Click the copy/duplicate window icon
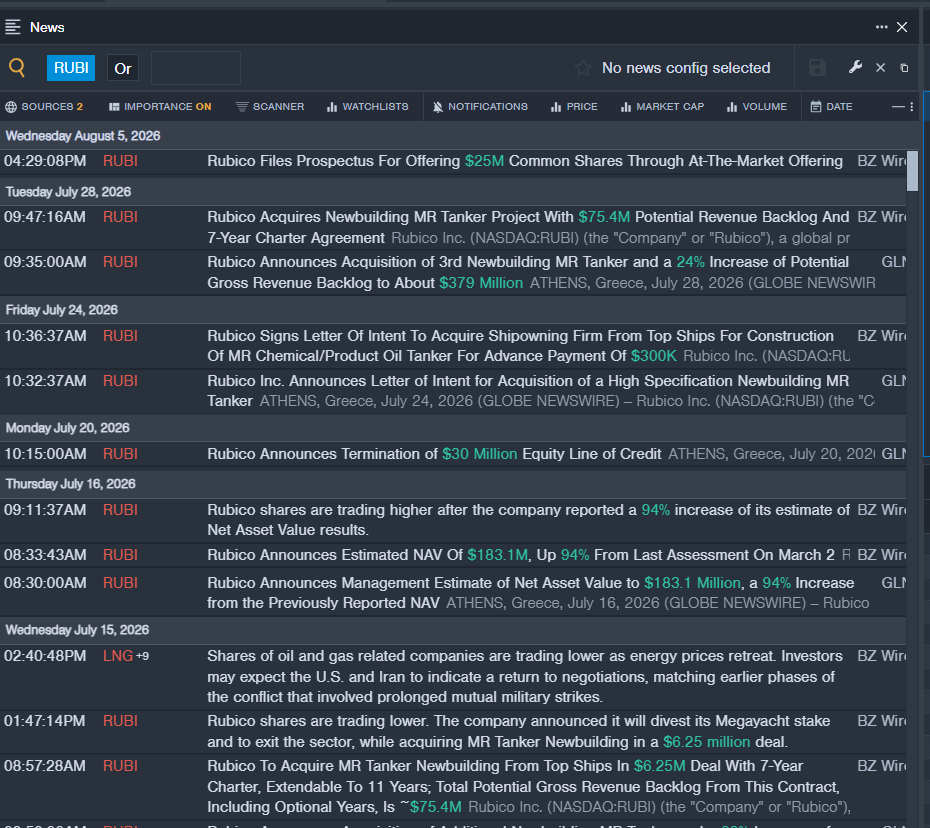This screenshot has width=930, height=828. (904, 68)
